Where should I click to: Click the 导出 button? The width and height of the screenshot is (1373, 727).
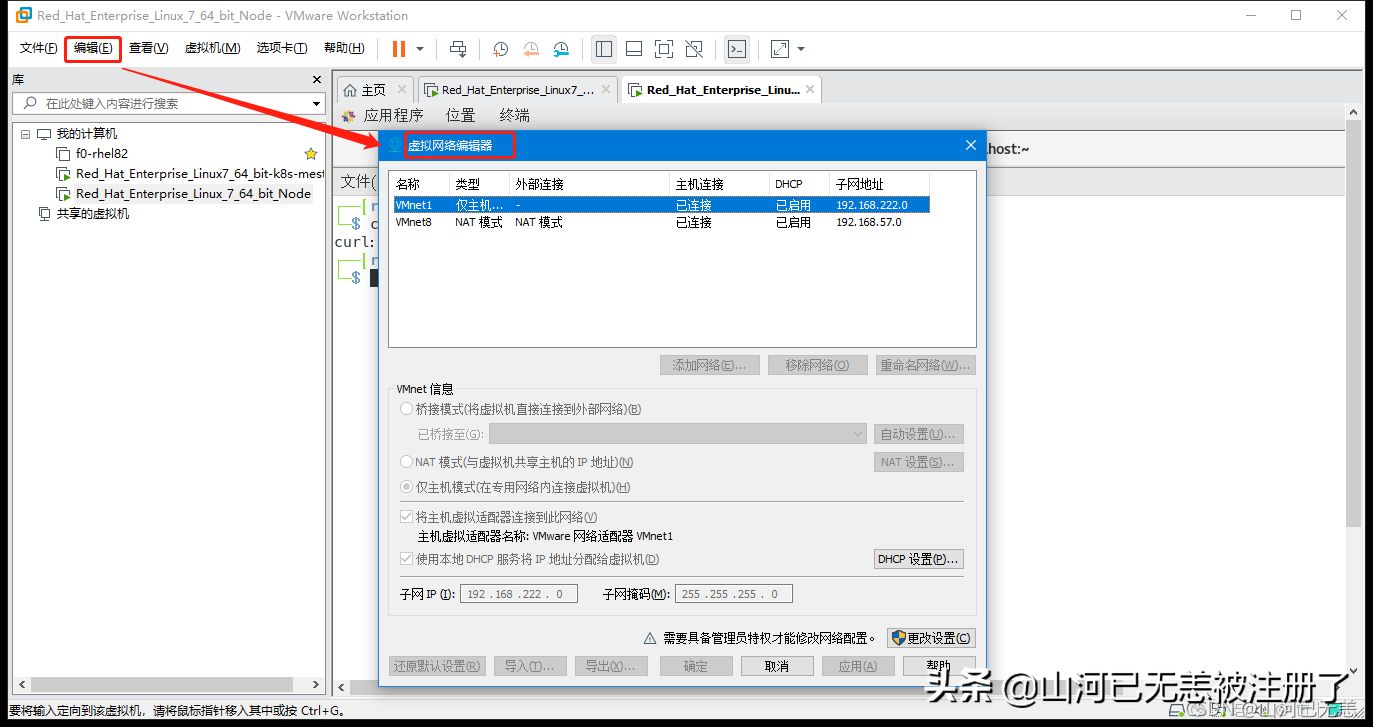click(611, 666)
